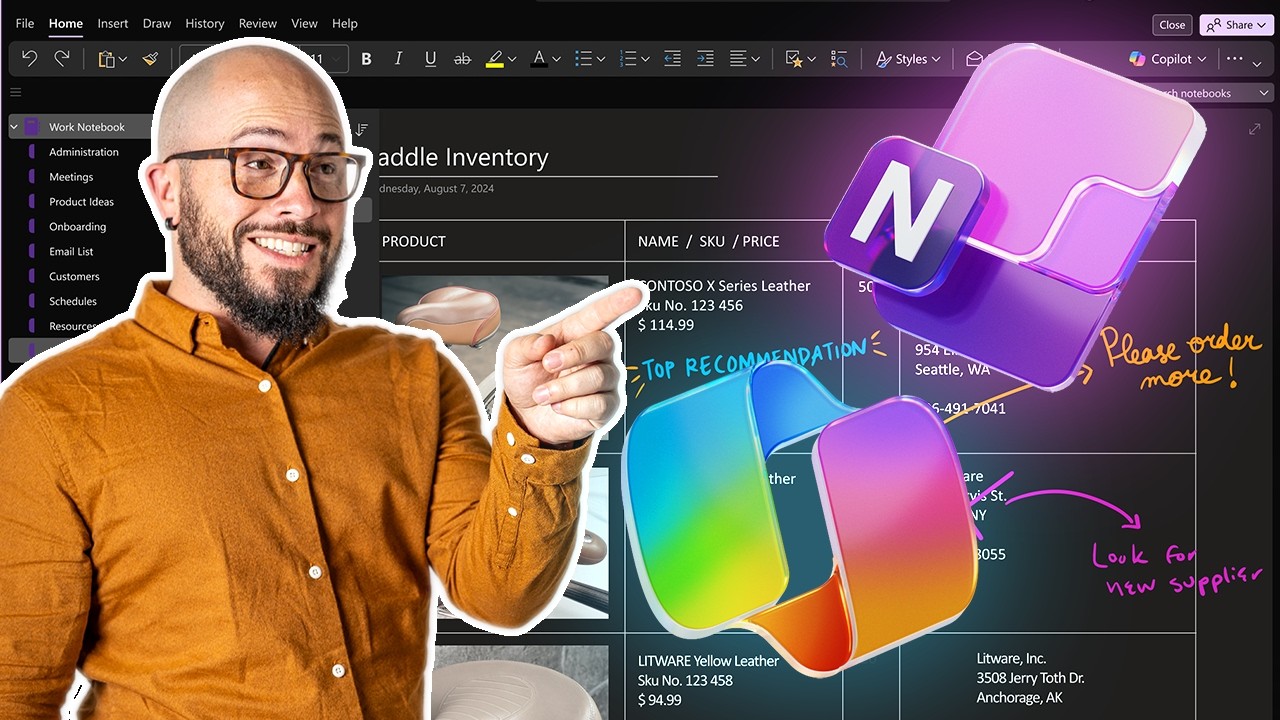Select the Format Painter tool
Viewport: 1280px width, 720px height.
tap(151, 59)
